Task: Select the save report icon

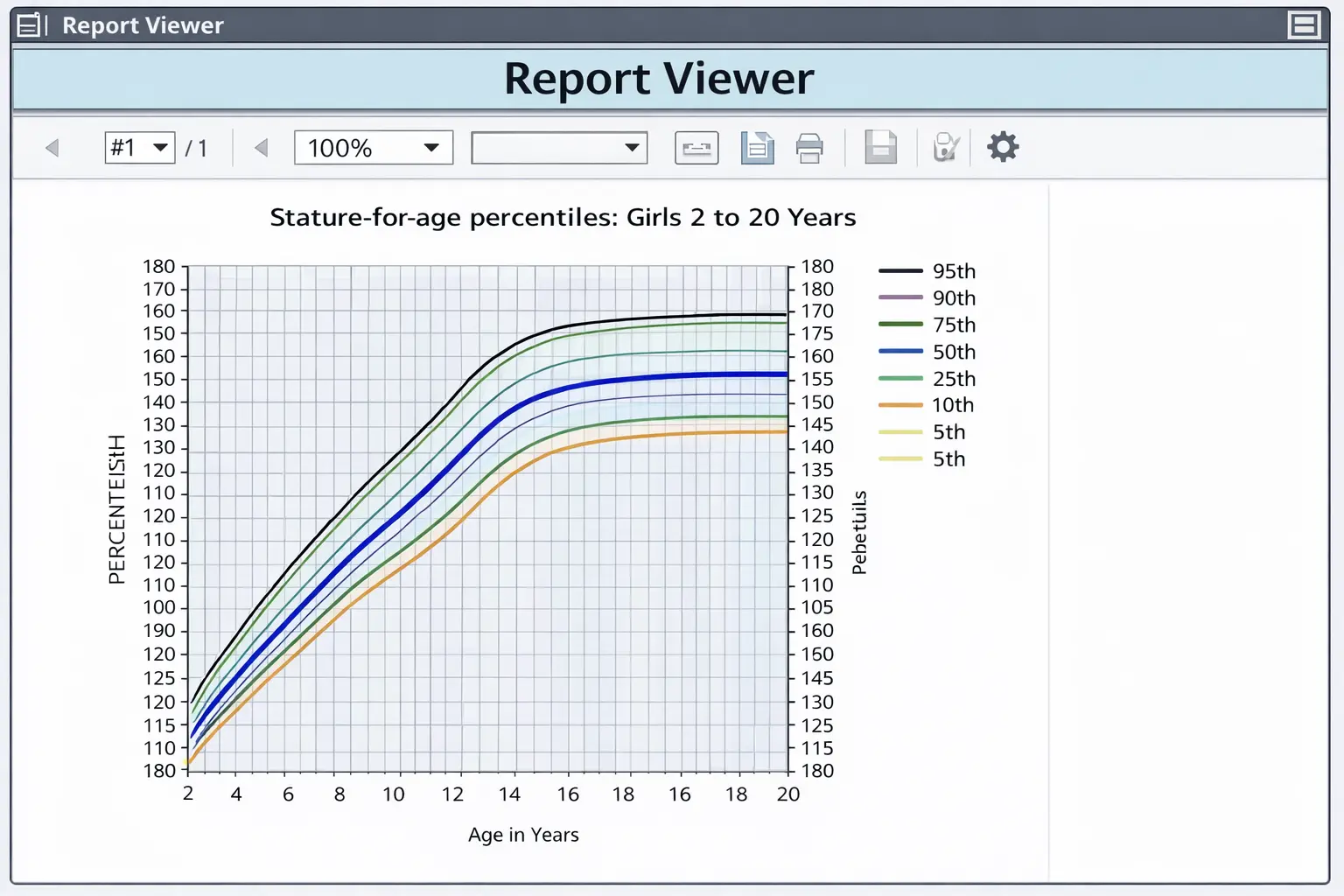Action: 880,147
